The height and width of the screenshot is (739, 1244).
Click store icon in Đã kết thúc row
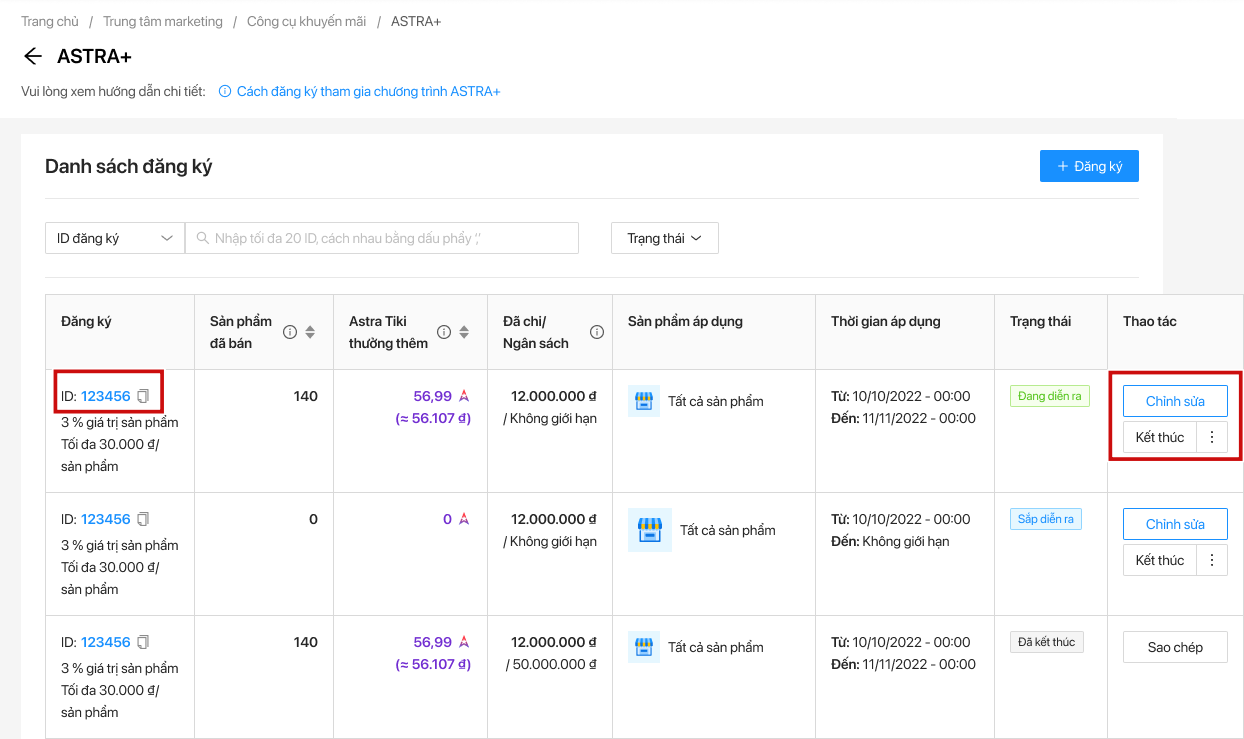[644, 647]
